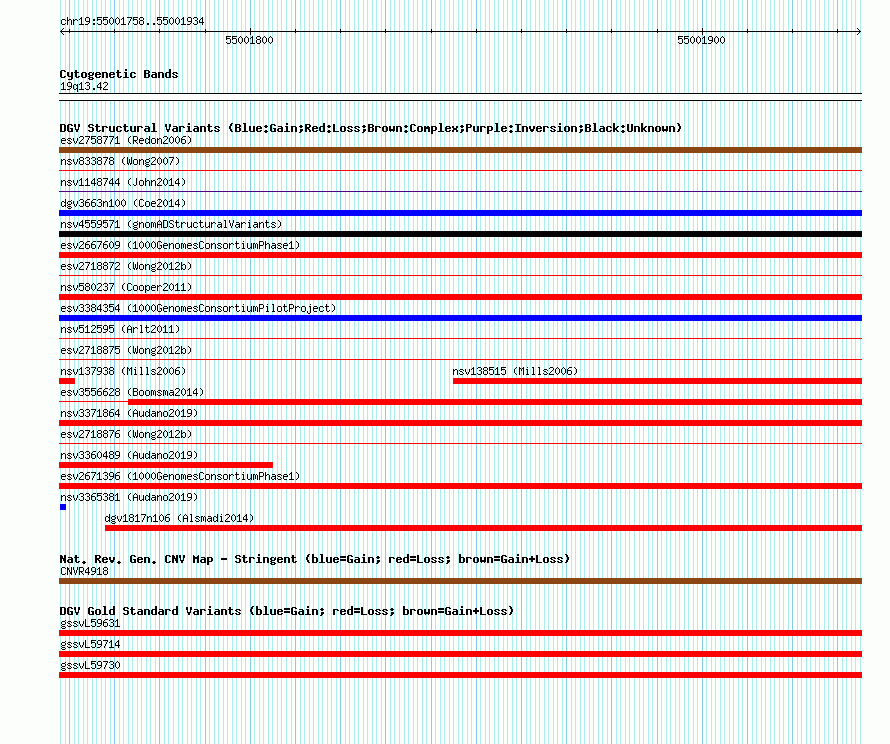This screenshot has height=744, width=890.
Task: Click the red dgv1817n106 loss bar
Action: [x=484, y=528]
